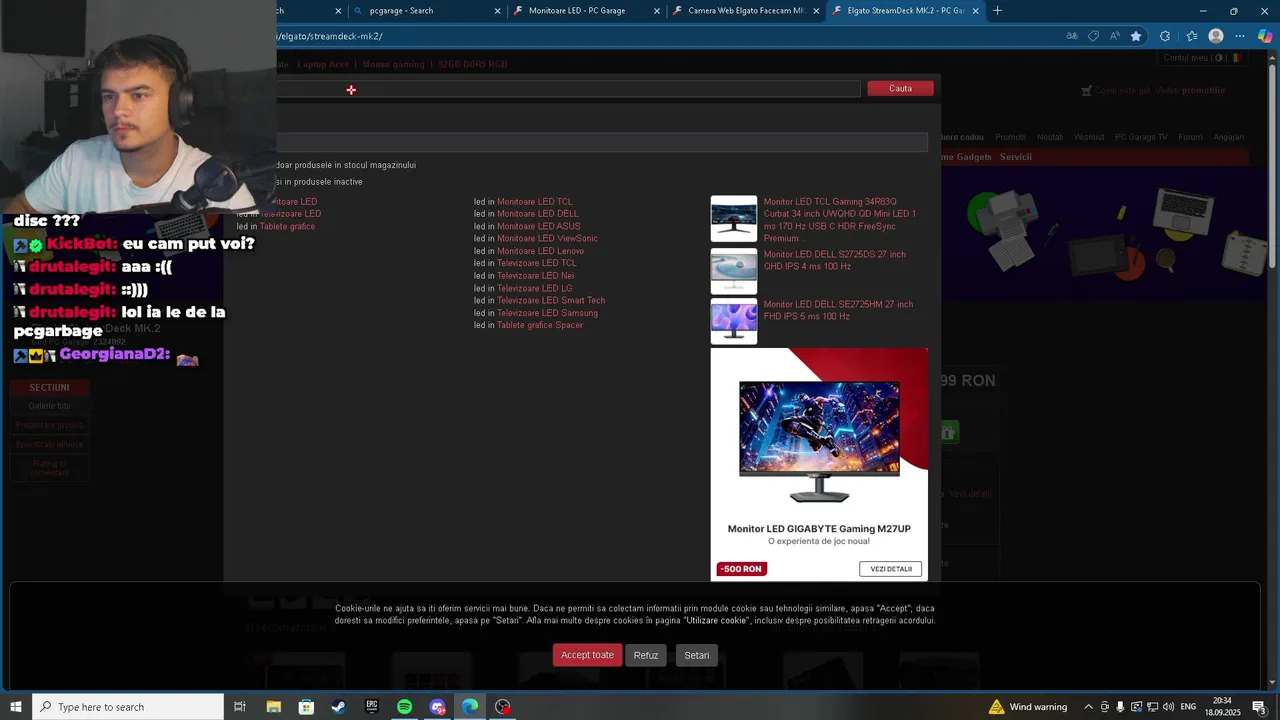Open the Monitoare LED DELL suggestion
This screenshot has width=1280, height=720.
[x=538, y=214]
